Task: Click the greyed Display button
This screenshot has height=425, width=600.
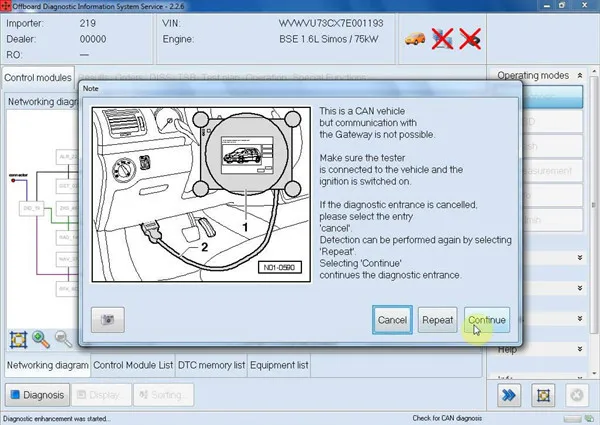Action: click(x=101, y=395)
